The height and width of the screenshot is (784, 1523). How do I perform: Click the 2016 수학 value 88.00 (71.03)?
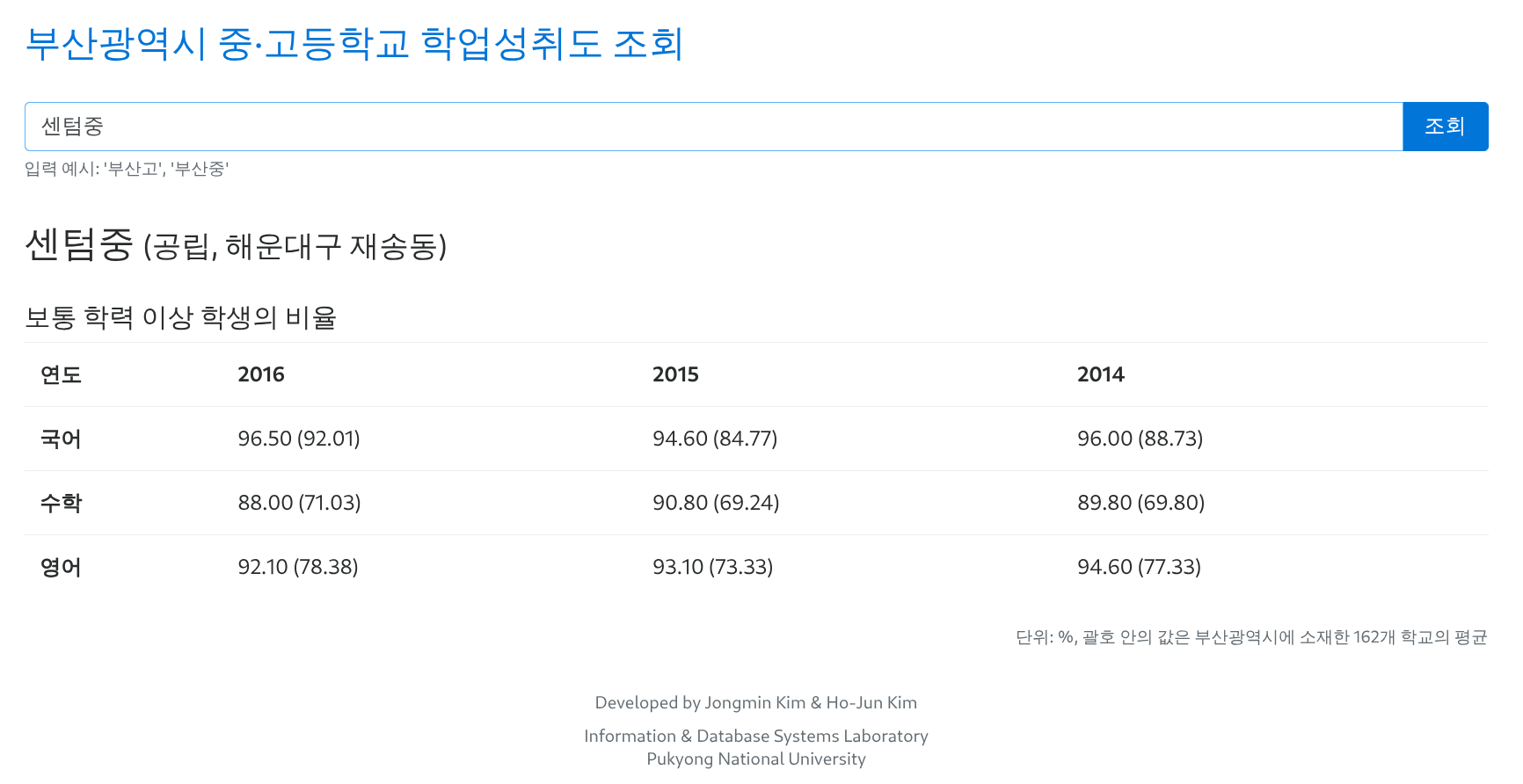click(299, 503)
